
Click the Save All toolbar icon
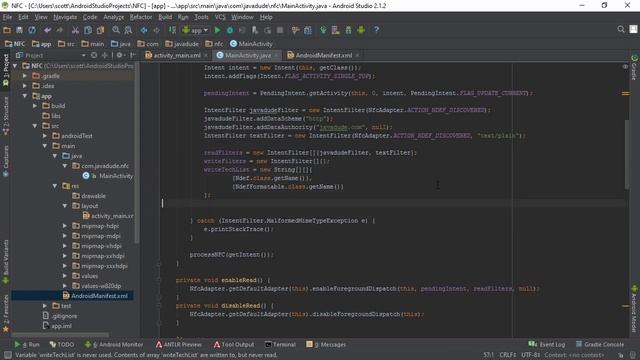pyautogui.click(x=19, y=30)
